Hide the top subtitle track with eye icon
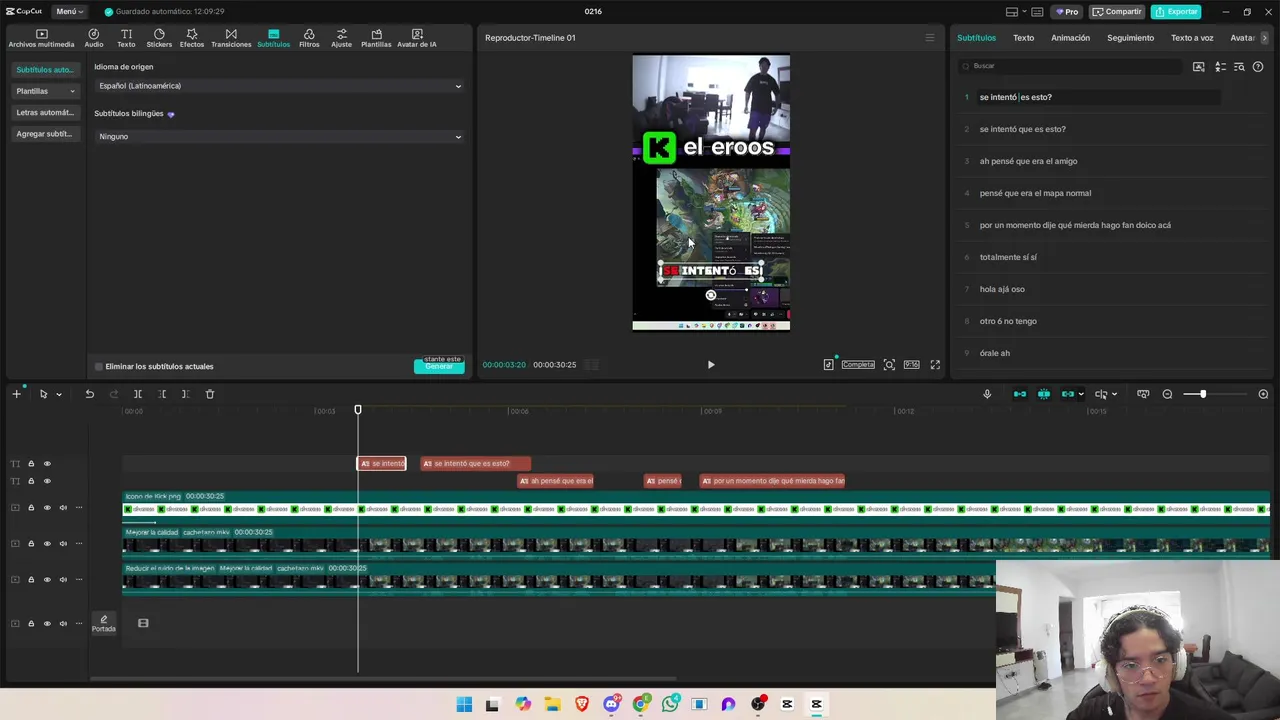 pos(47,464)
